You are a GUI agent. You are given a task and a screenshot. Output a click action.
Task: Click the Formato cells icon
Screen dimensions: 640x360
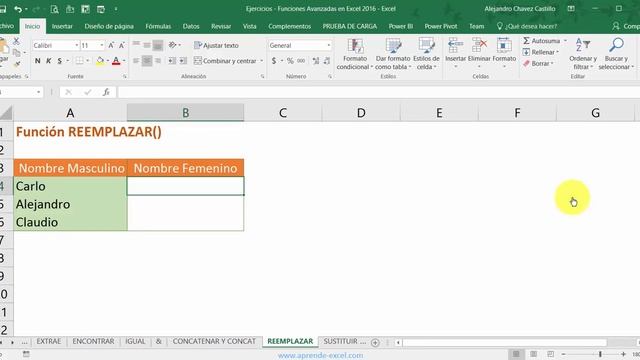pyautogui.click(x=504, y=45)
